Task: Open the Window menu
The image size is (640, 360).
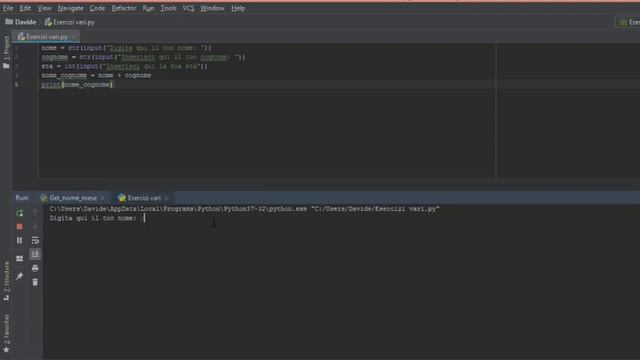Action: 212,8
